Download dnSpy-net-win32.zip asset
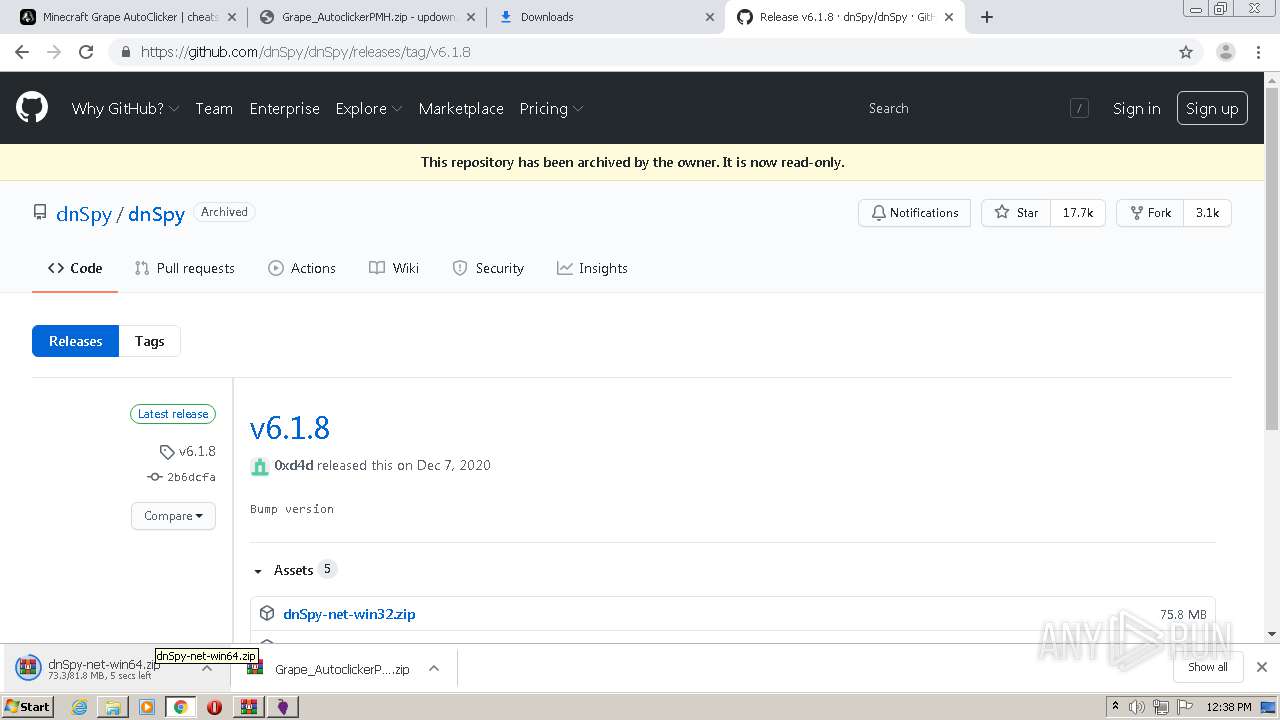The image size is (1280, 720). point(349,614)
